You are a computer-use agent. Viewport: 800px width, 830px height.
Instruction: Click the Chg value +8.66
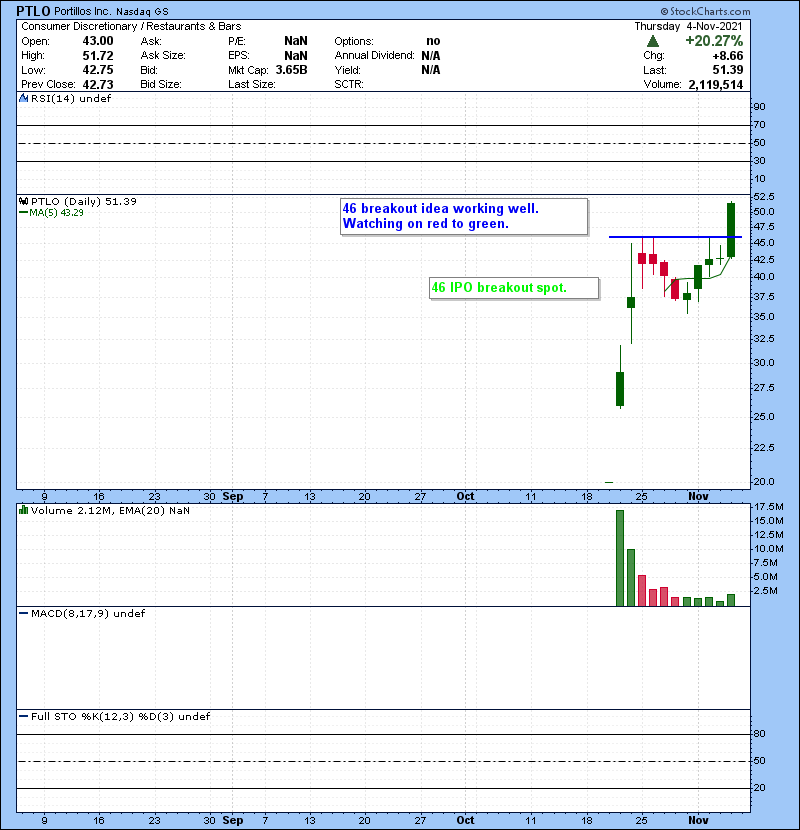pyautogui.click(x=727, y=56)
